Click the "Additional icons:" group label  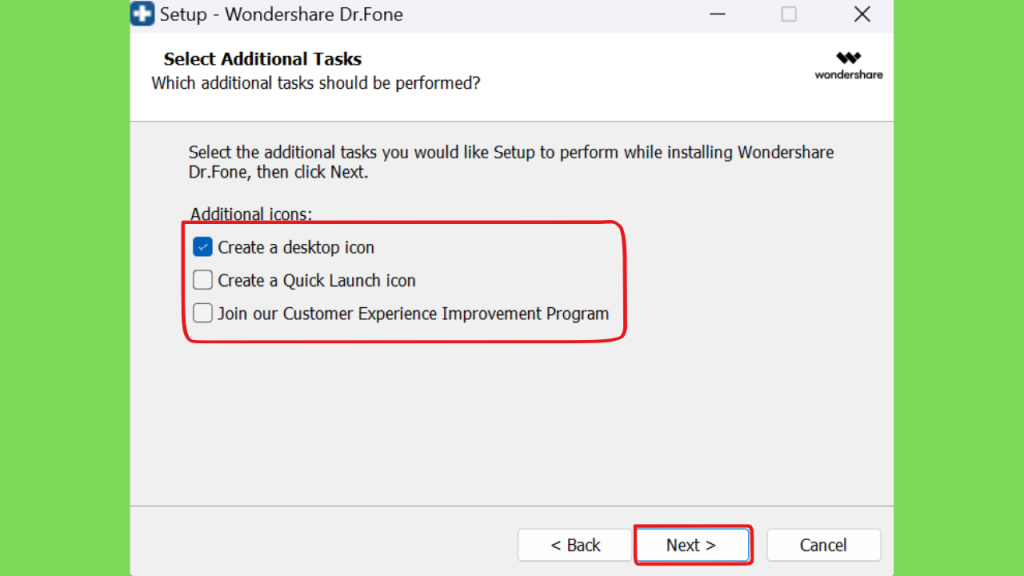coord(251,214)
